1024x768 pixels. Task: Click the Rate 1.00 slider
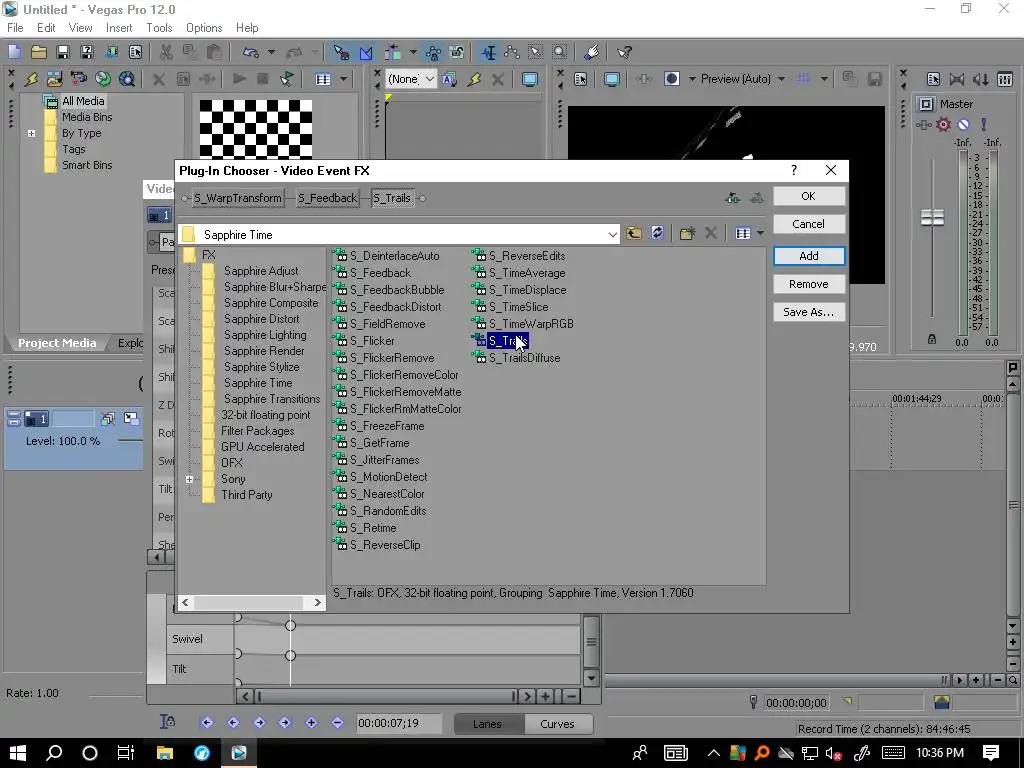[116, 696]
